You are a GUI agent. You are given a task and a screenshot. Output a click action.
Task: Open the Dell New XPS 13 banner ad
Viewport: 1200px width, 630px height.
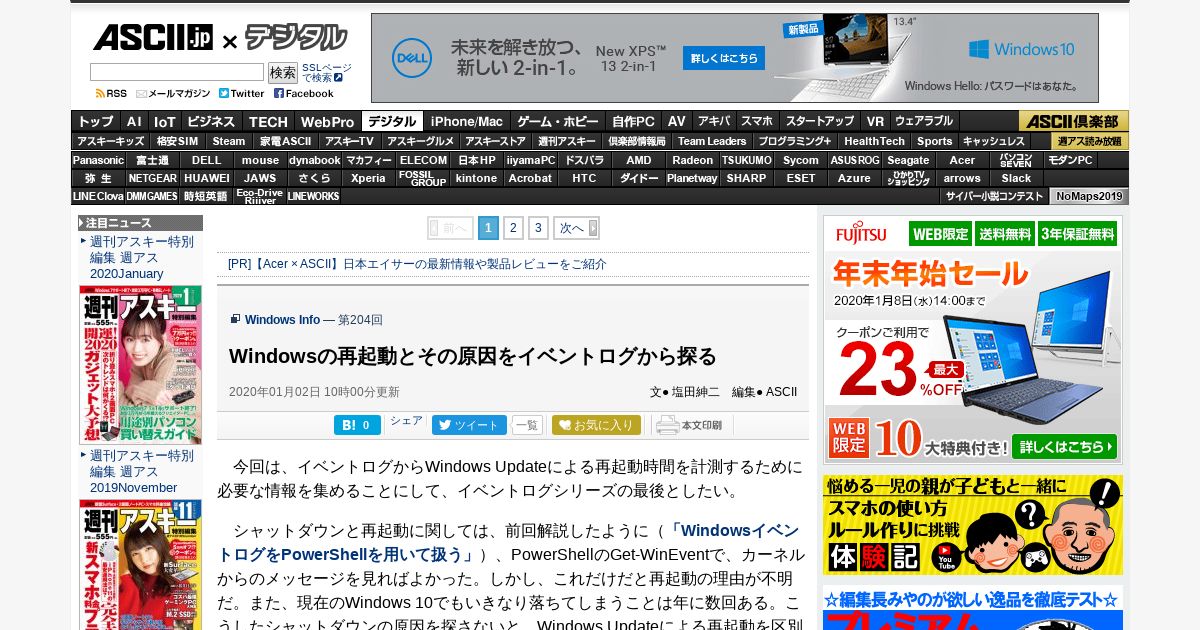coord(735,58)
